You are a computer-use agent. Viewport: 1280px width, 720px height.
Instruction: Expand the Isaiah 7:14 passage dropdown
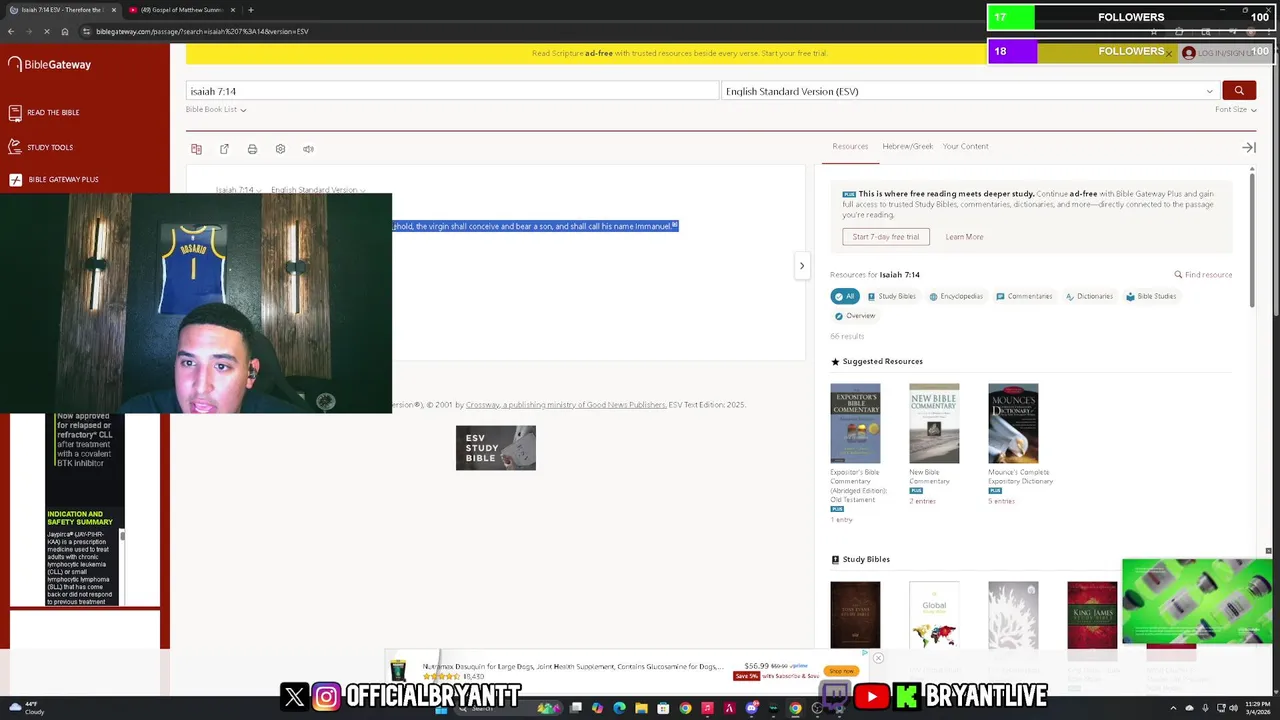point(239,190)
